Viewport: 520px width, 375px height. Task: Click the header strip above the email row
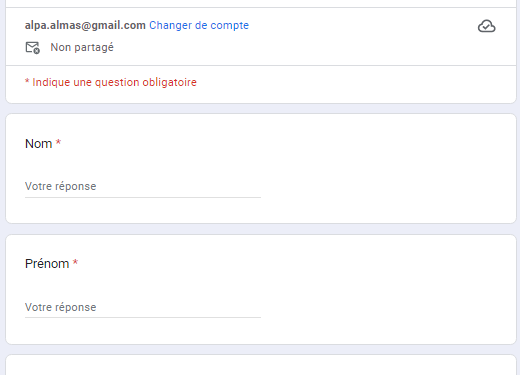pos(261,3)
